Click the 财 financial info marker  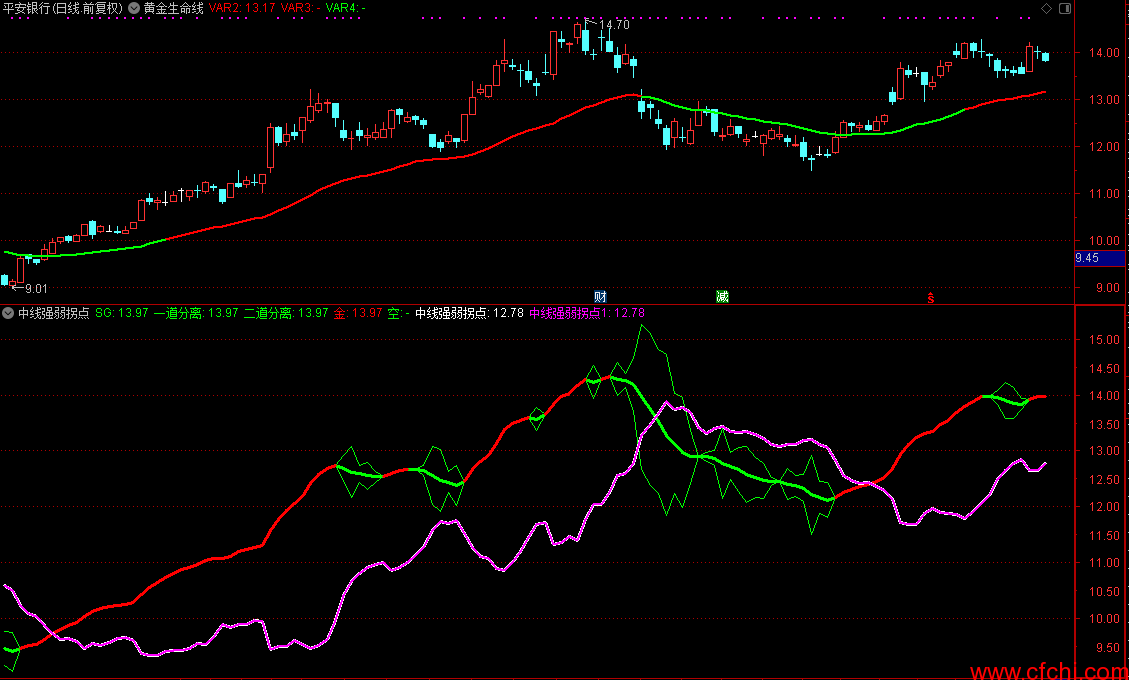coord(600,297)
